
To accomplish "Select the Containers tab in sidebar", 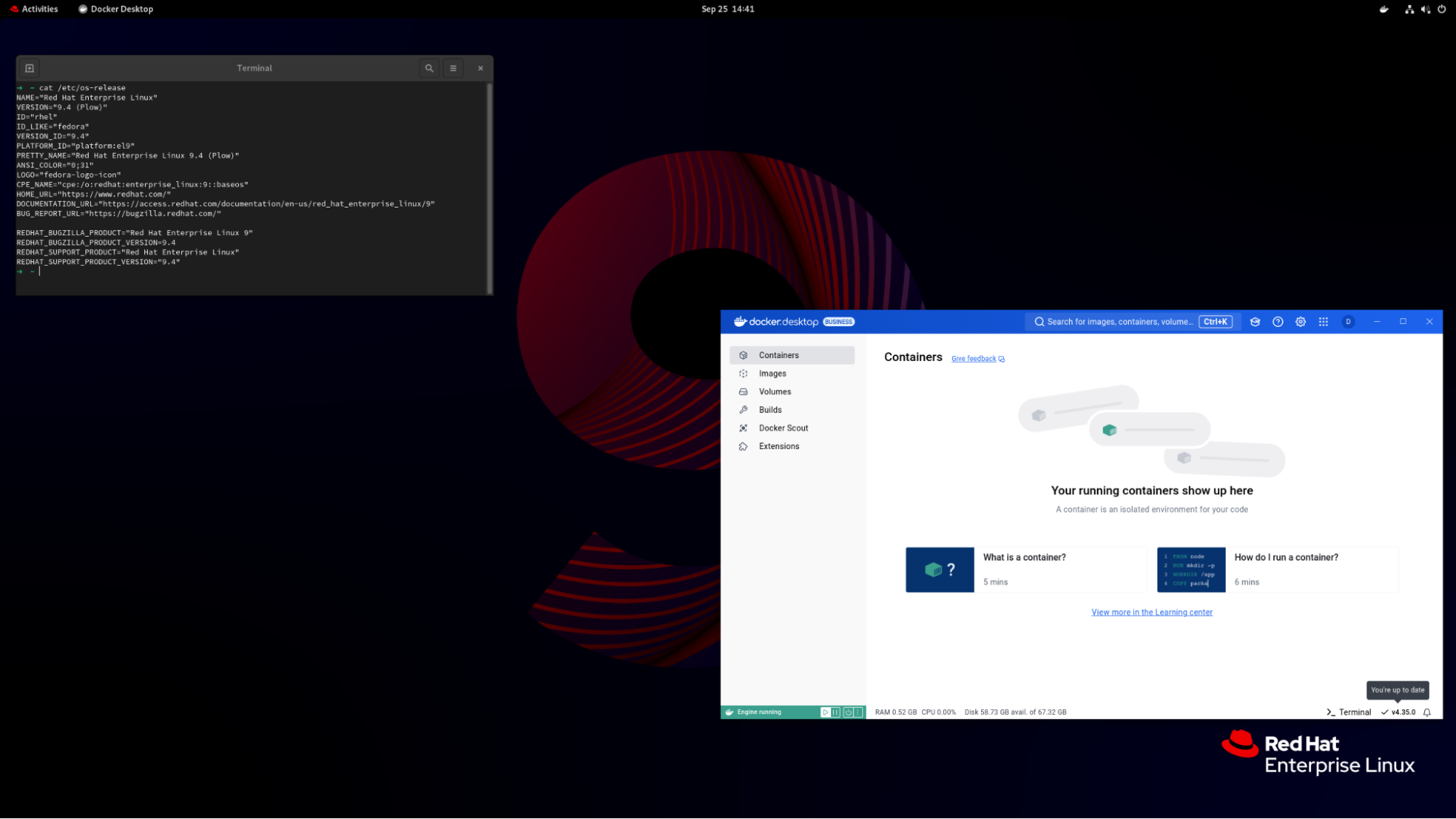I will 778,355.
